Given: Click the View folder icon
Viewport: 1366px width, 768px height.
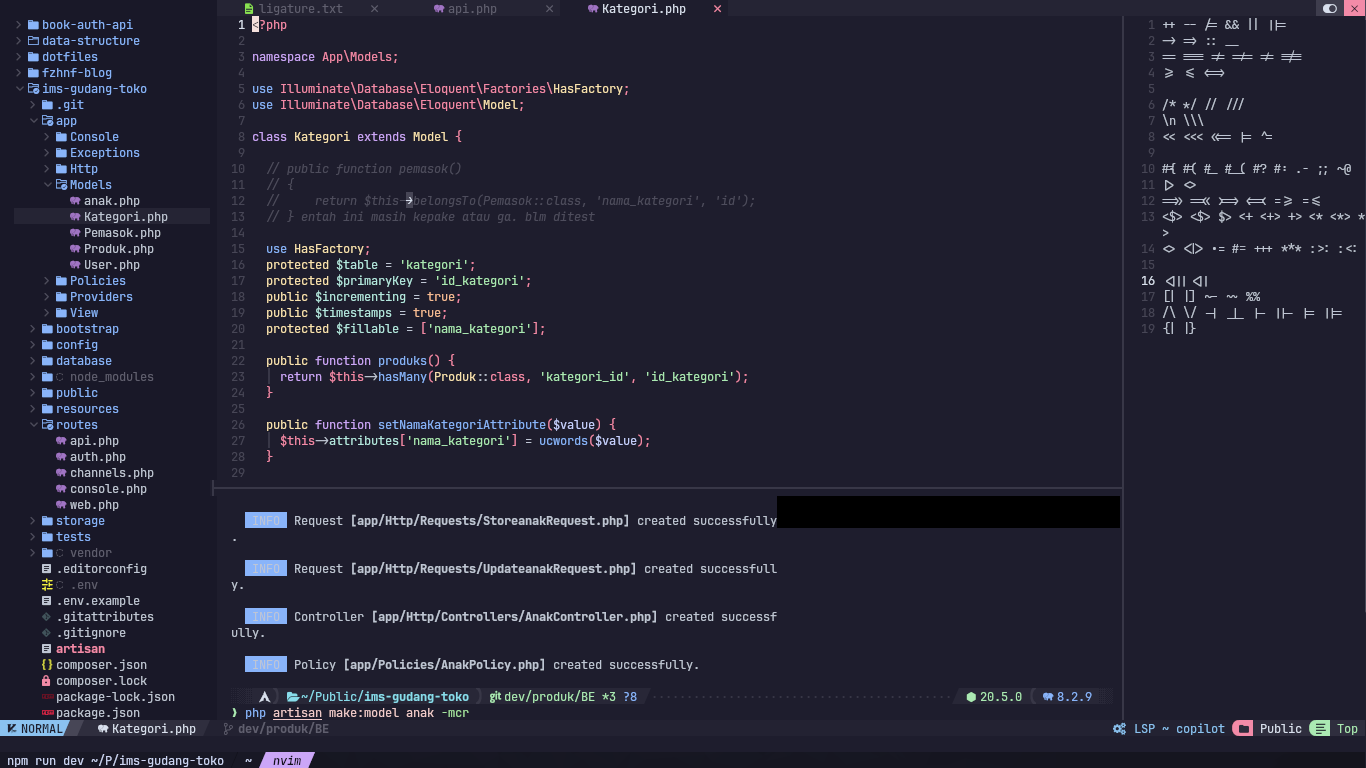Looking at the screenshot, I should pos(61,313).
